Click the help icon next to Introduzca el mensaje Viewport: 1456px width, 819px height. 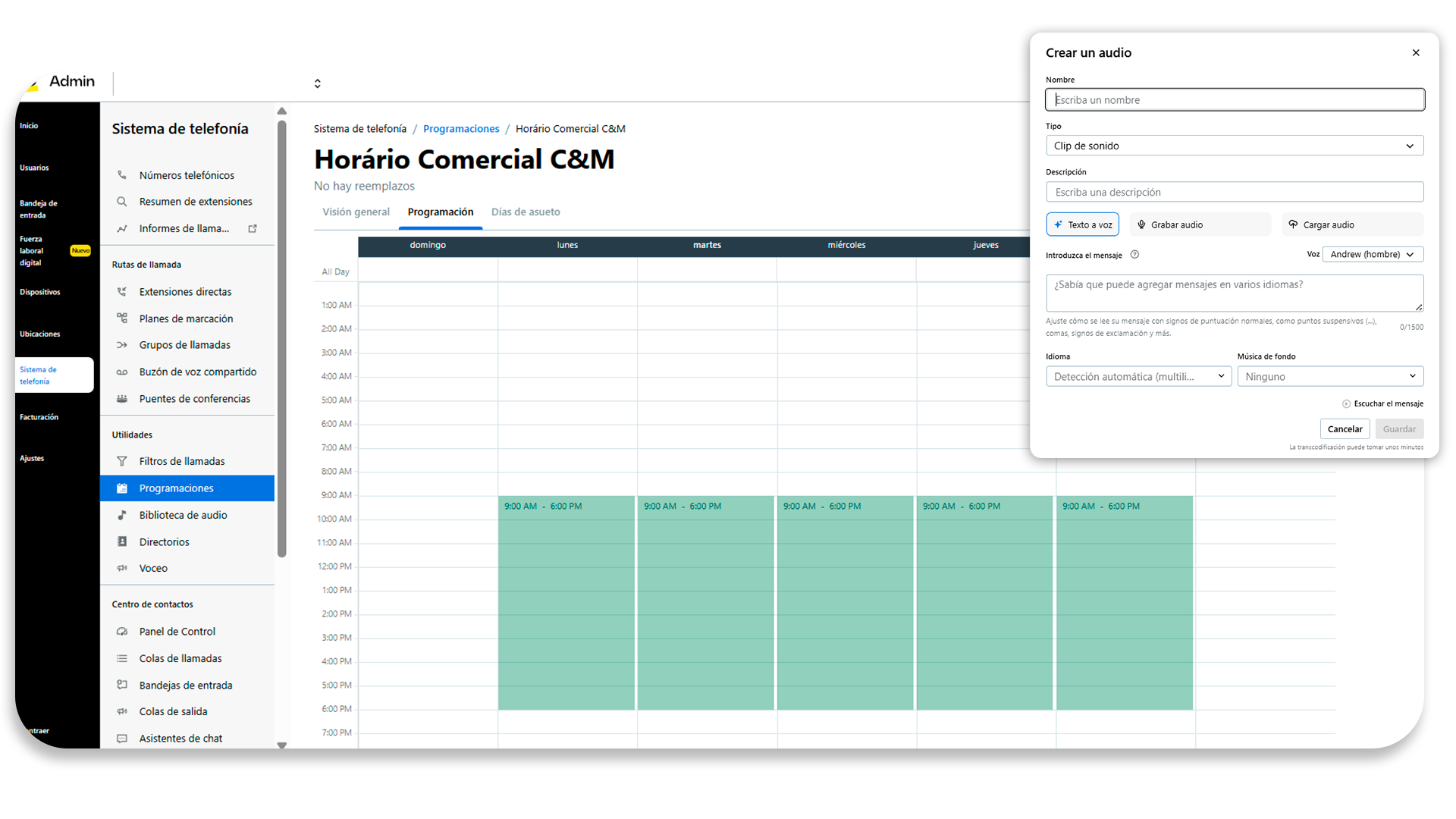1134,255
